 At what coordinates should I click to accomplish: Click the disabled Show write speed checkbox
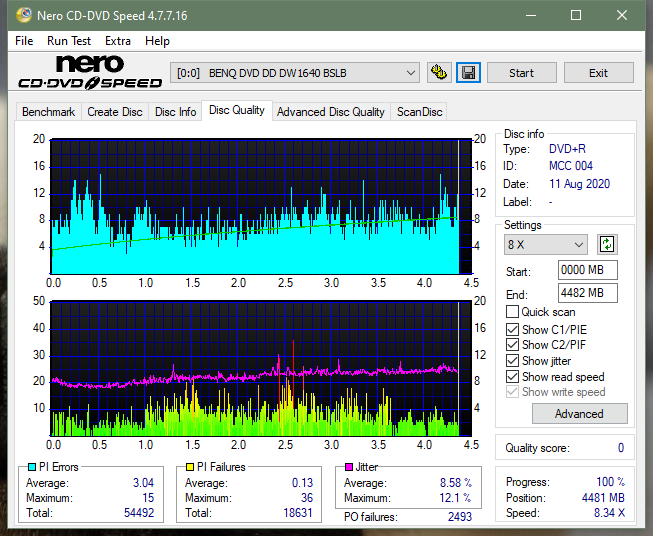click(512, 392)
